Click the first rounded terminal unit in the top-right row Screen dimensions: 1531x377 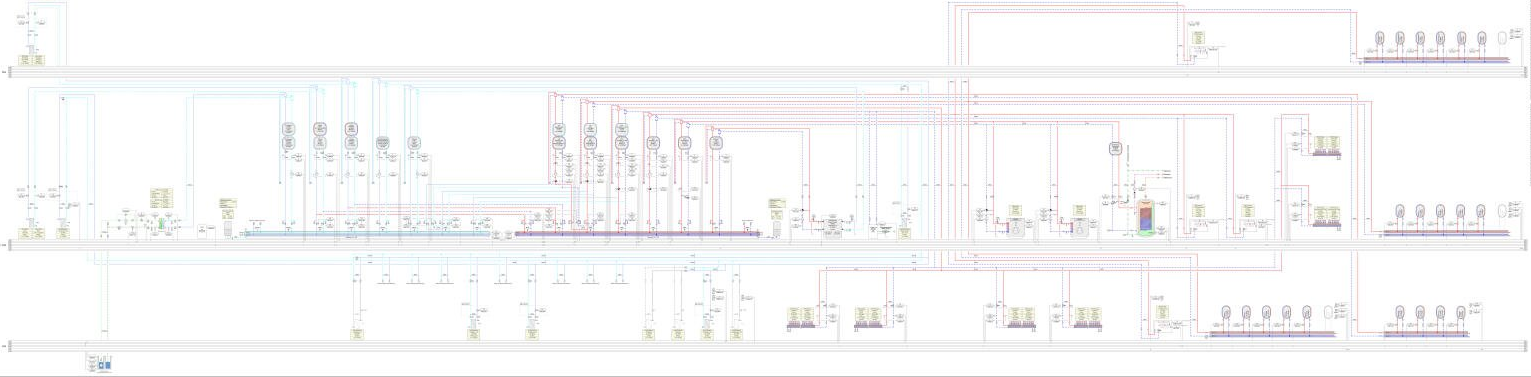pos(1378,39)
